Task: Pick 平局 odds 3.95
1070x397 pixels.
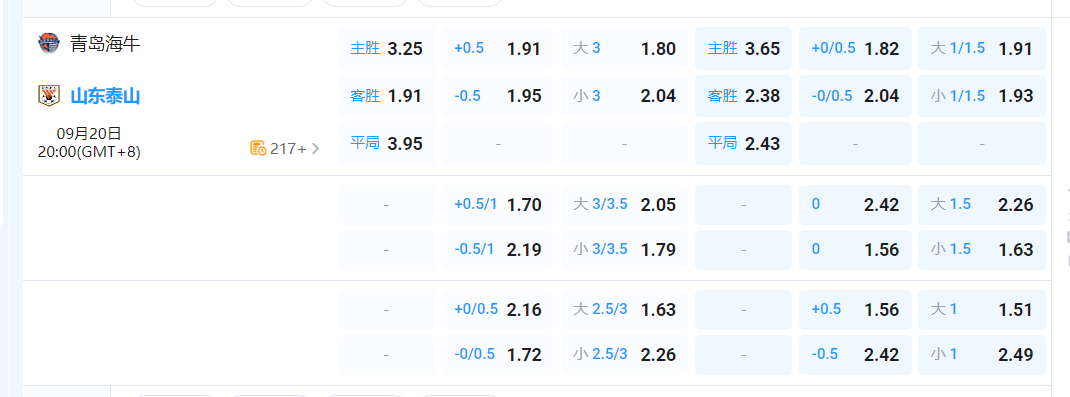Action: coord(386,143)
